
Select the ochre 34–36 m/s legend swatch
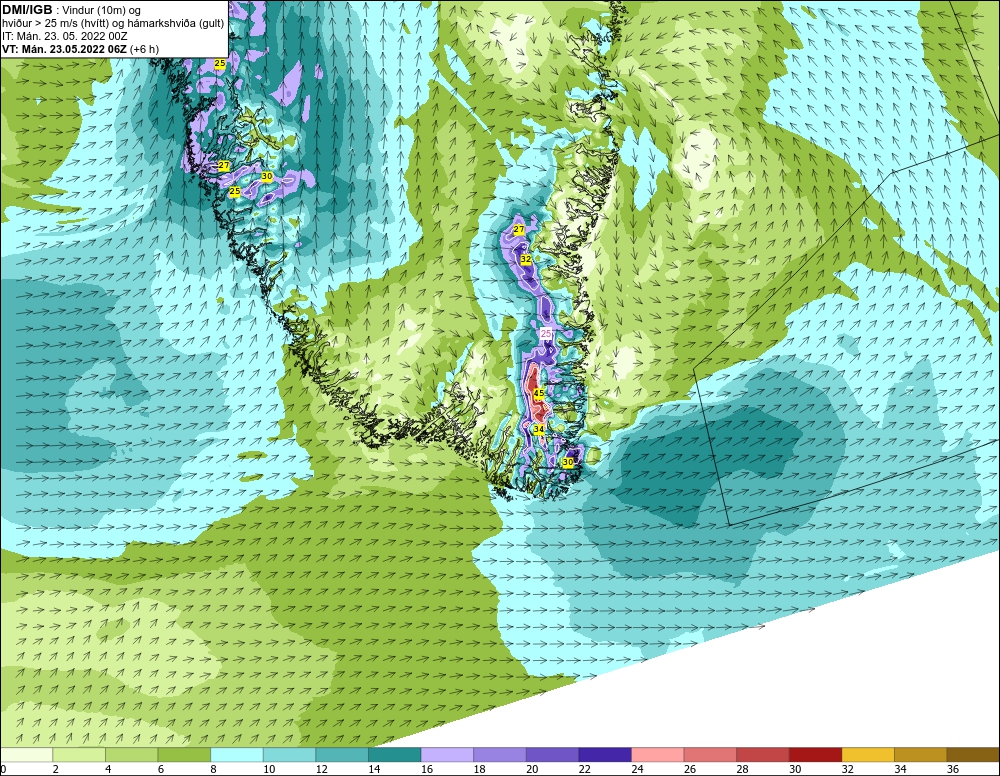pos(920,755)
